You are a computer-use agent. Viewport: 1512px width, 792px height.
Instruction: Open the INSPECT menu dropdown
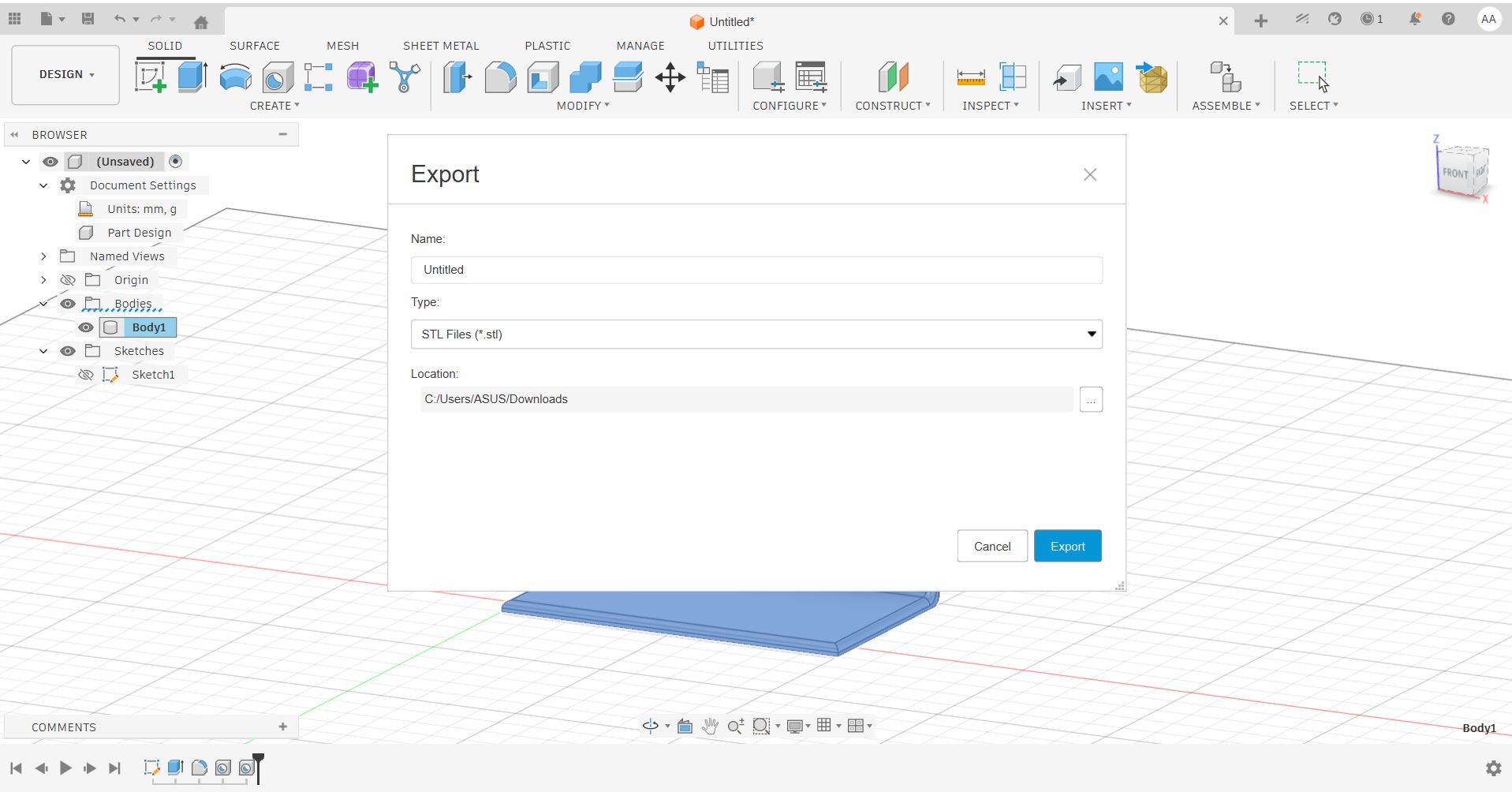tap(991, 106)
